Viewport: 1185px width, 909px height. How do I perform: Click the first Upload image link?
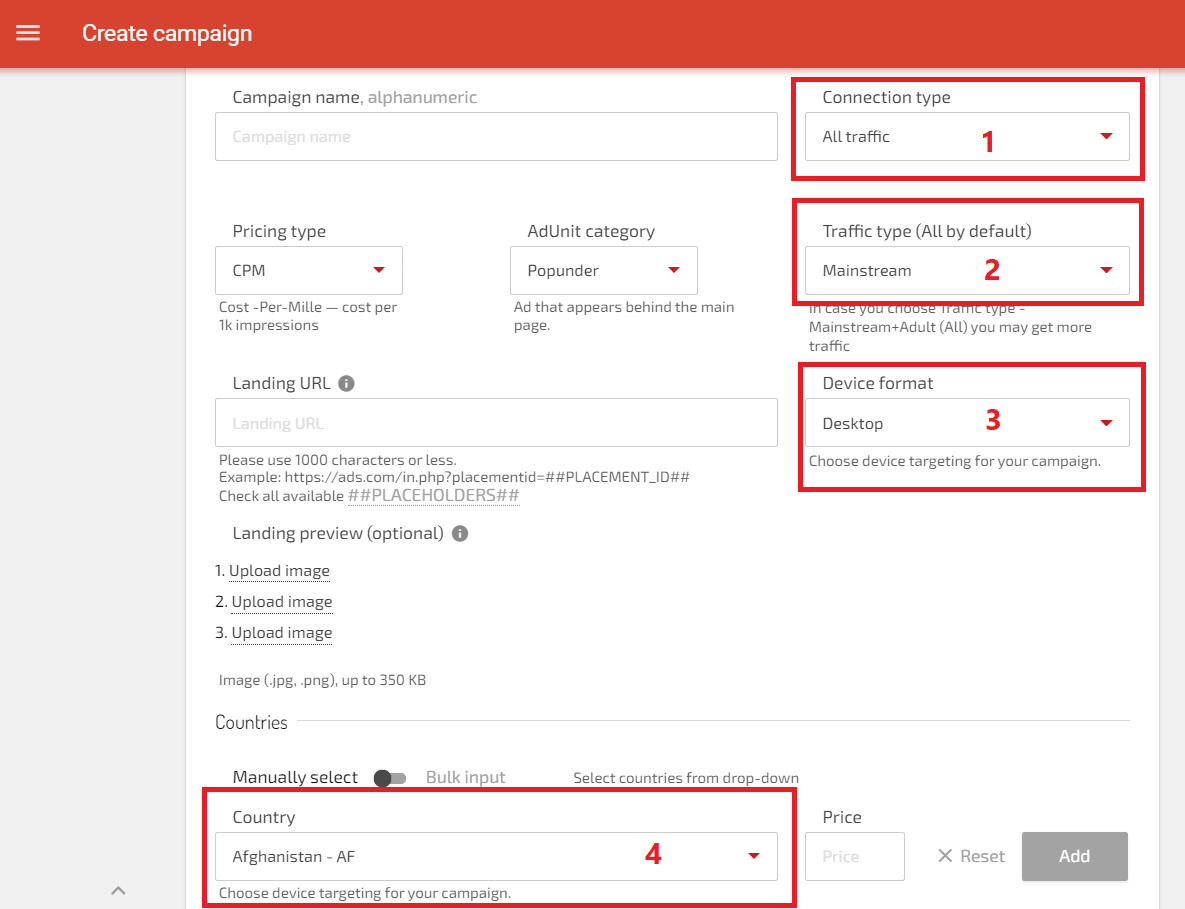(x=279, y=571)
